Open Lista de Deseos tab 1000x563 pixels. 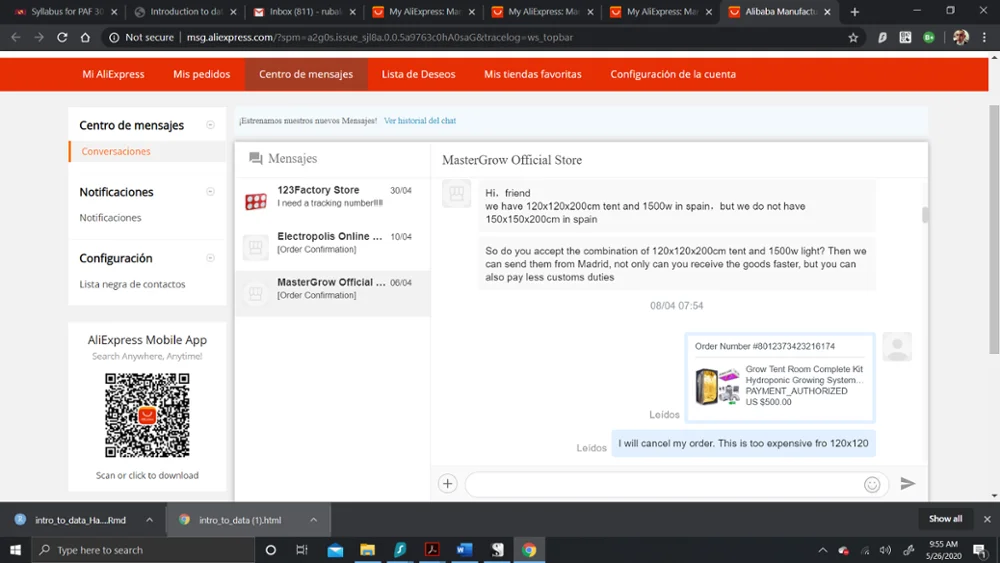tap(418, 74)
